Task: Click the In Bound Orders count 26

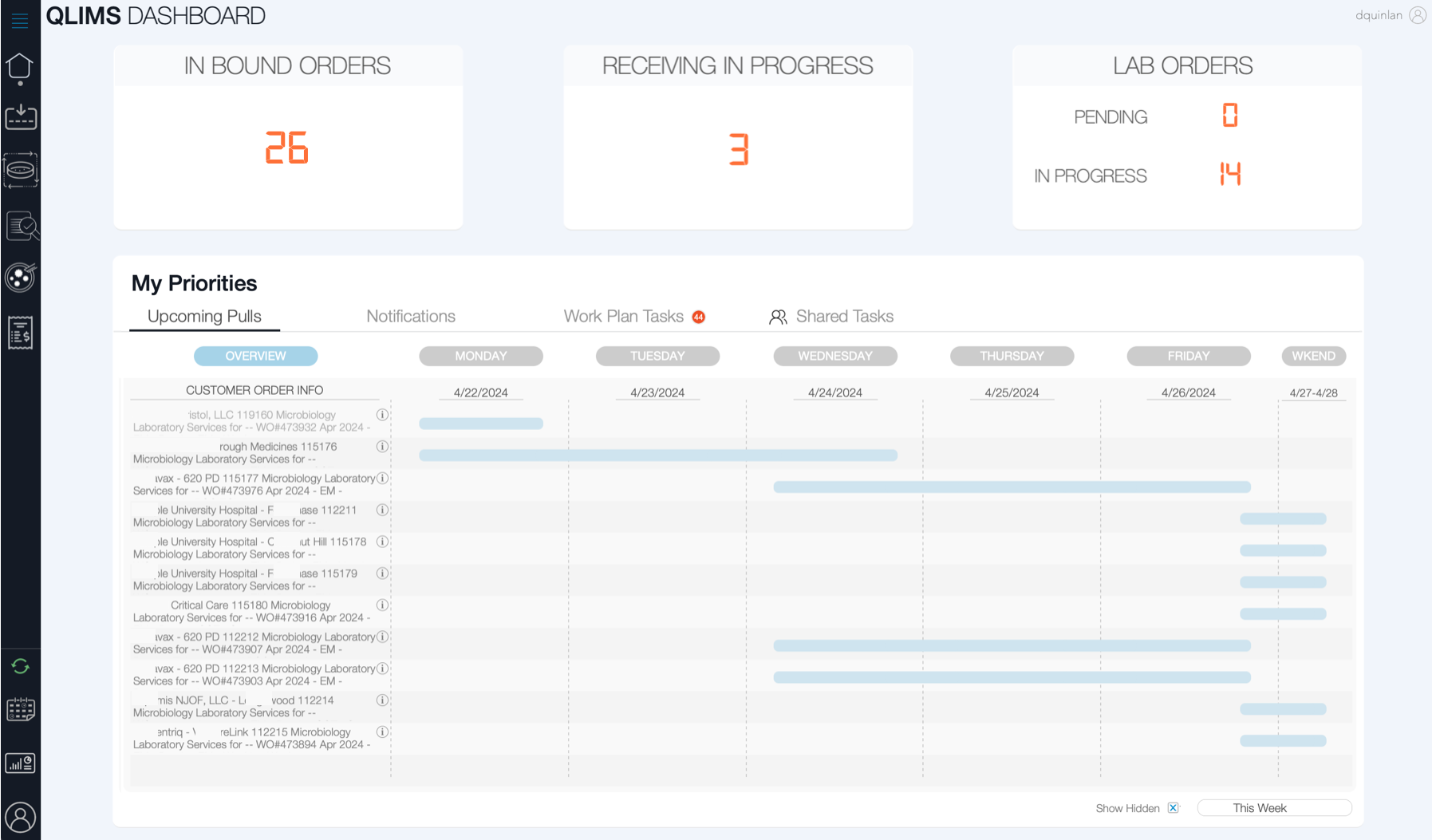Action: tap(287, 148)
